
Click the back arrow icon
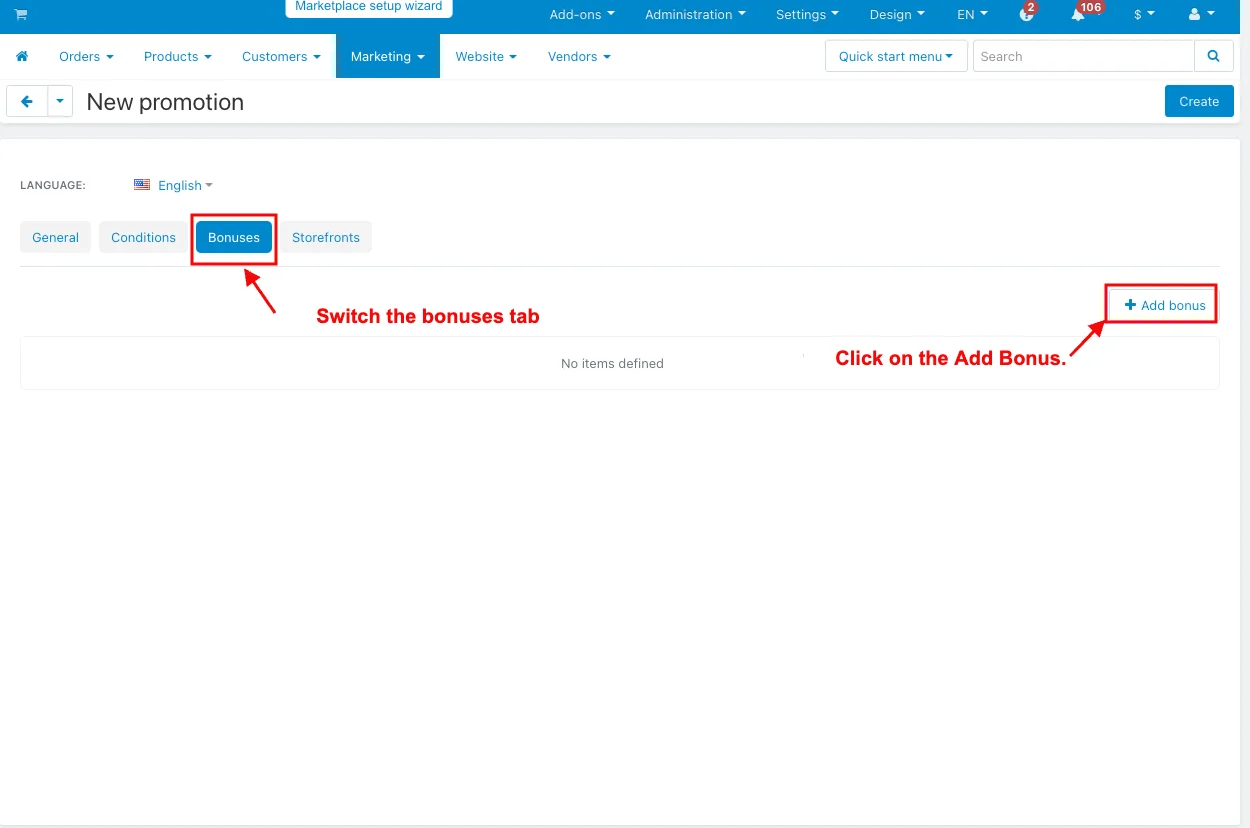27,102
